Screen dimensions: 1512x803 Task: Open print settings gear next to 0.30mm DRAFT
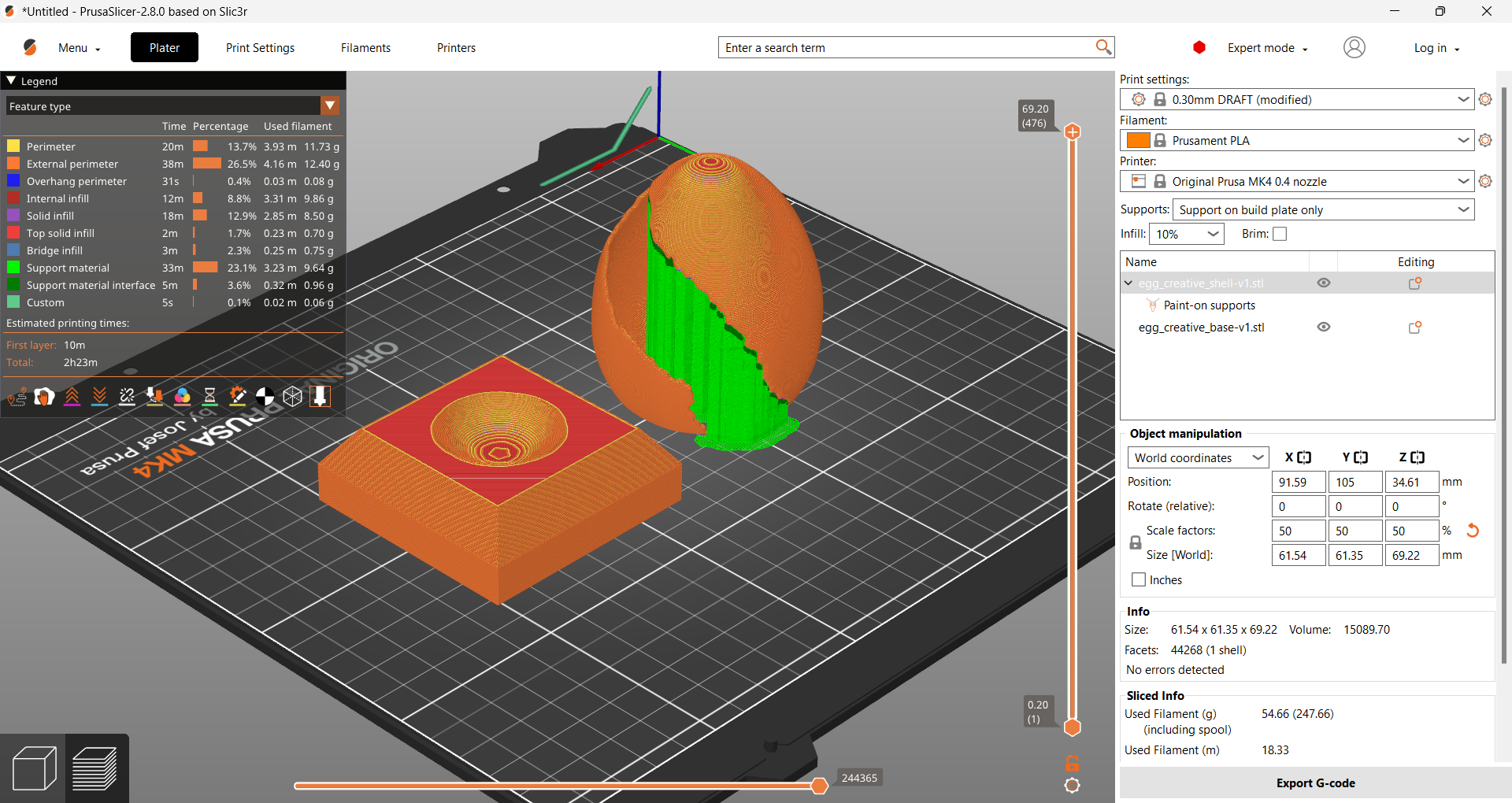[1485, 99]
